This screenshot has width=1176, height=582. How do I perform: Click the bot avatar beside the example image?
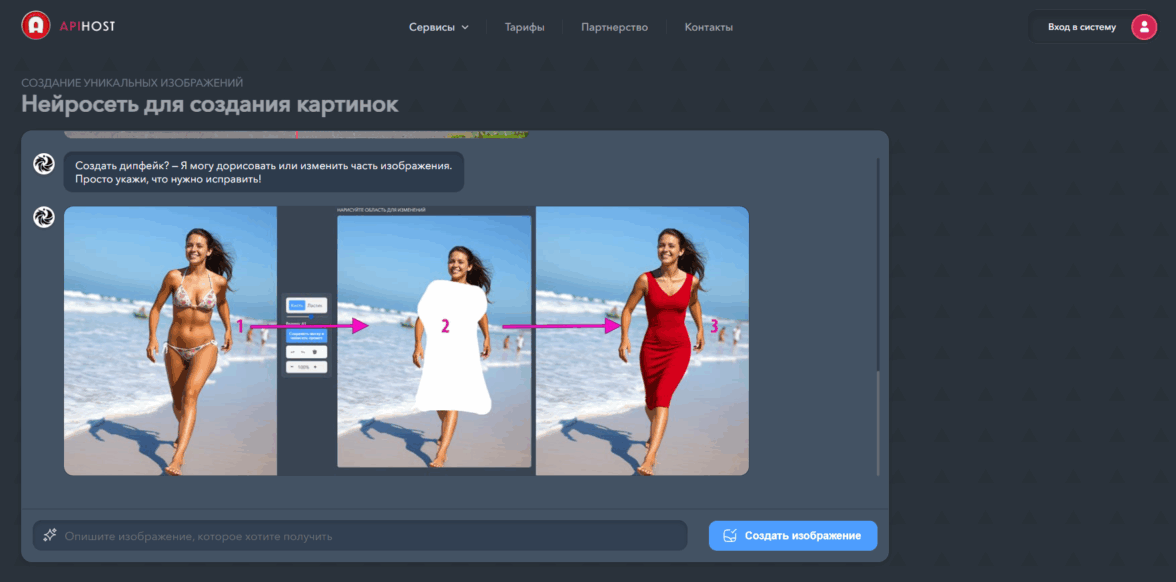click(x=44, y=217)
